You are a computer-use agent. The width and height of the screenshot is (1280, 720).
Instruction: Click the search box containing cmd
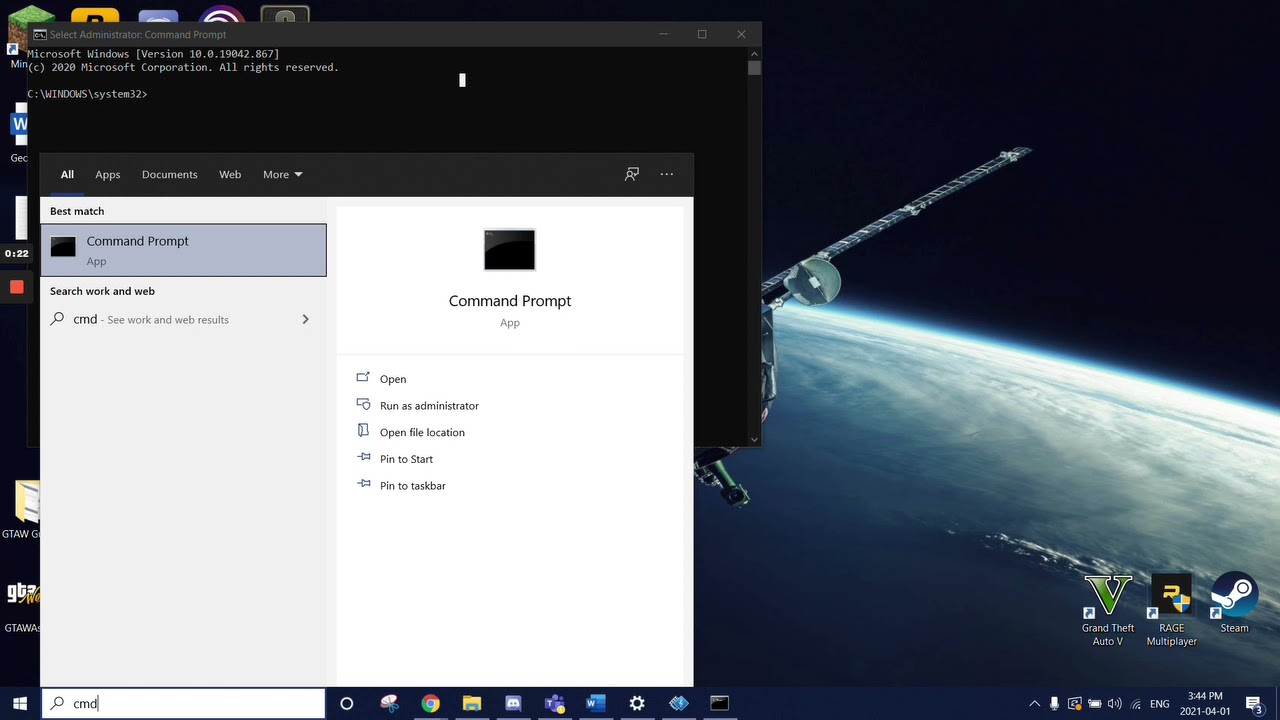[x=183, y=703]
